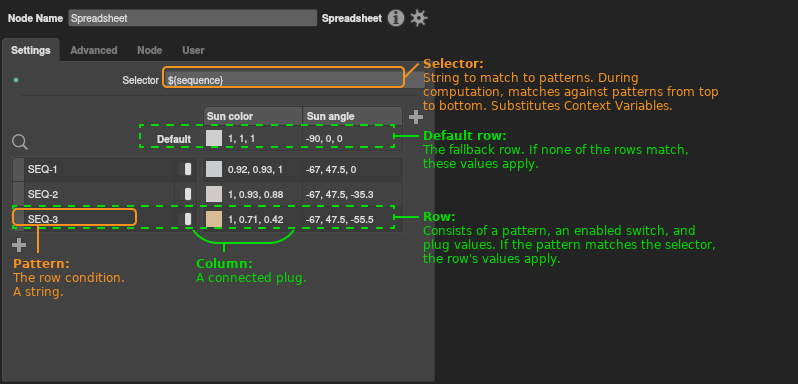The image size is (798, 384).
Task: Add a new column with plus icon
Action: pos(416,117)
